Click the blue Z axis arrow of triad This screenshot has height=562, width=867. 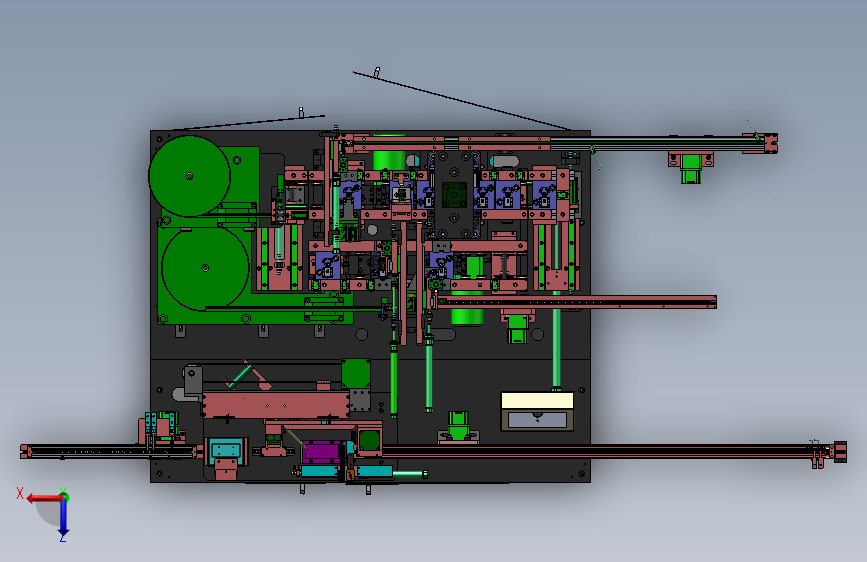point(64,518)
